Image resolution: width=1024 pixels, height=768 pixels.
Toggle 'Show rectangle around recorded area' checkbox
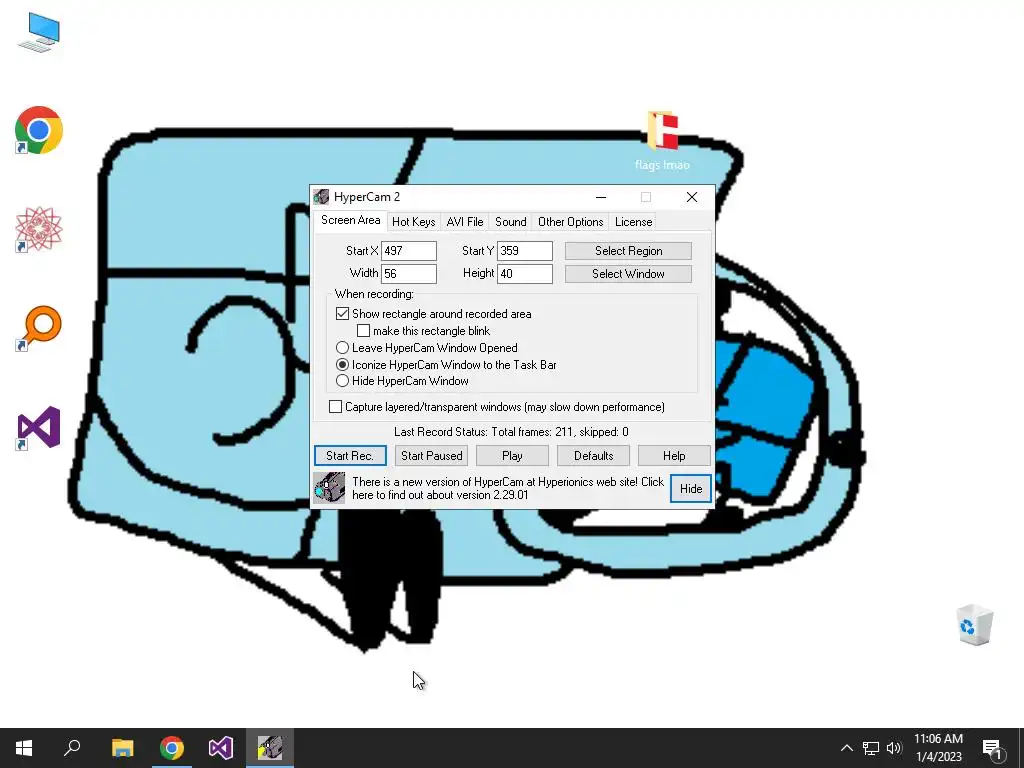[342, 313]
